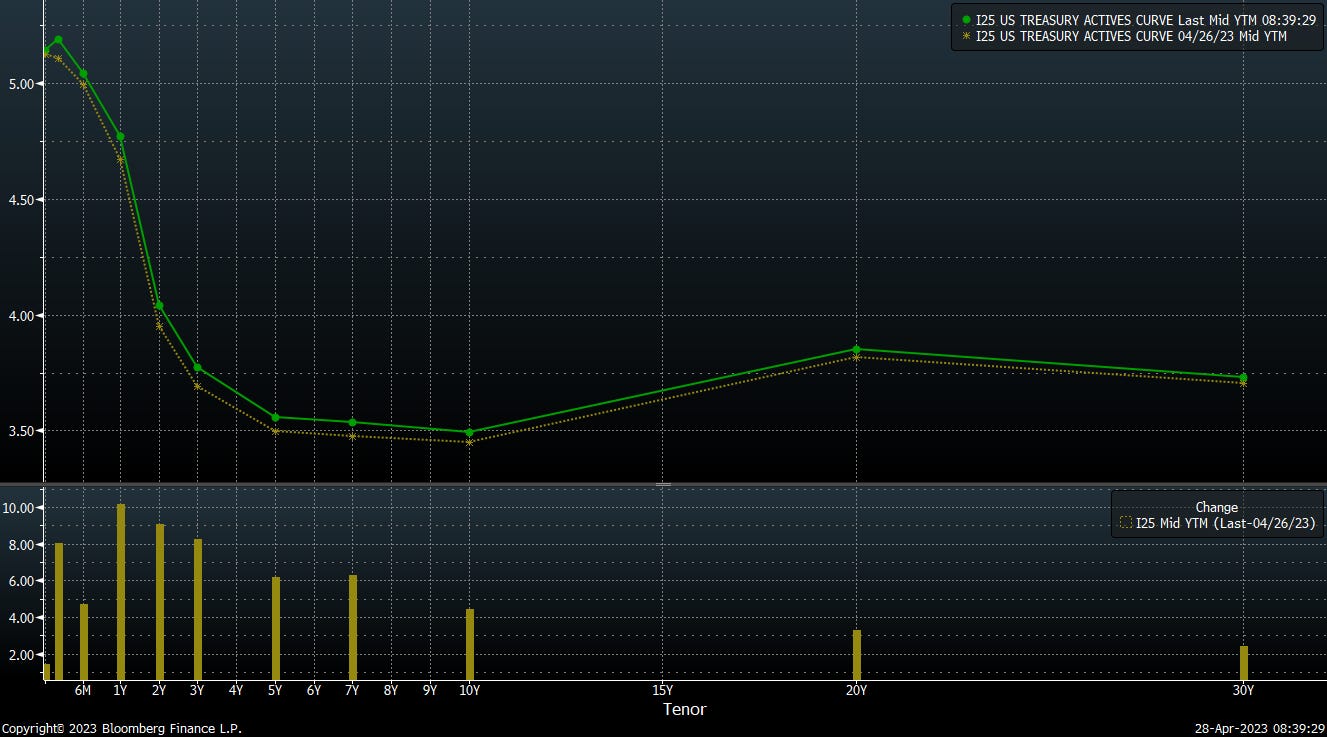
Task: Click the 15Y tenor axis label
Action: pyautogui.click(x=662, y=690)
